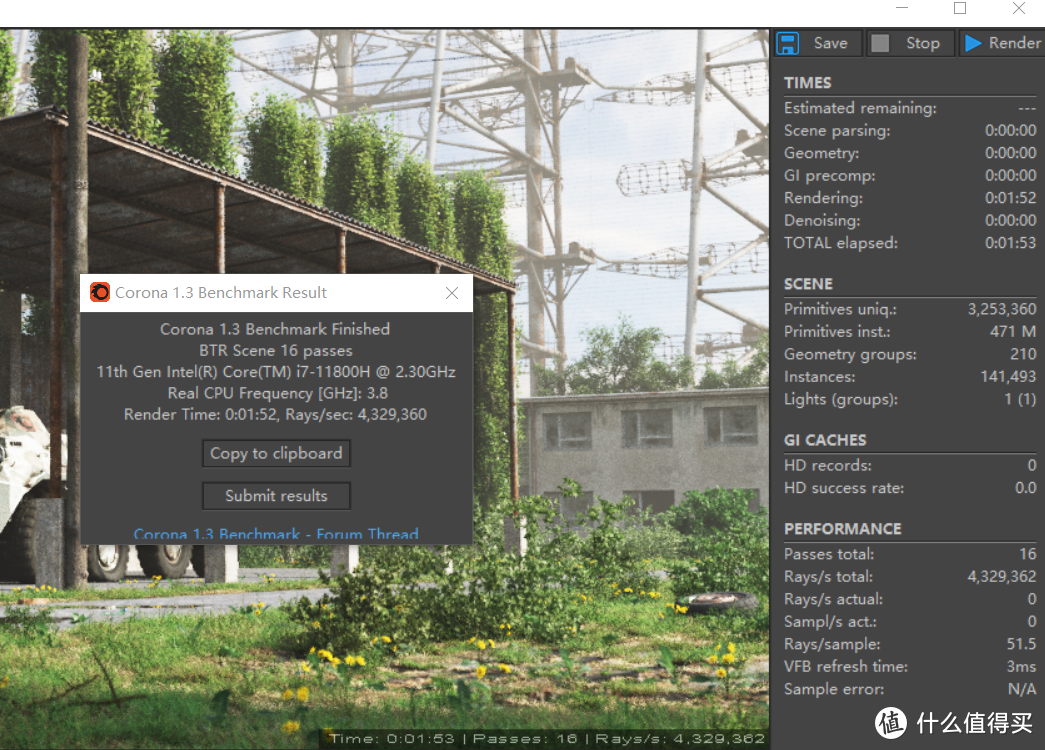This screenshot has width=1045, height=750.
Task: Click the TIMES section header
Action: (808, 83)
